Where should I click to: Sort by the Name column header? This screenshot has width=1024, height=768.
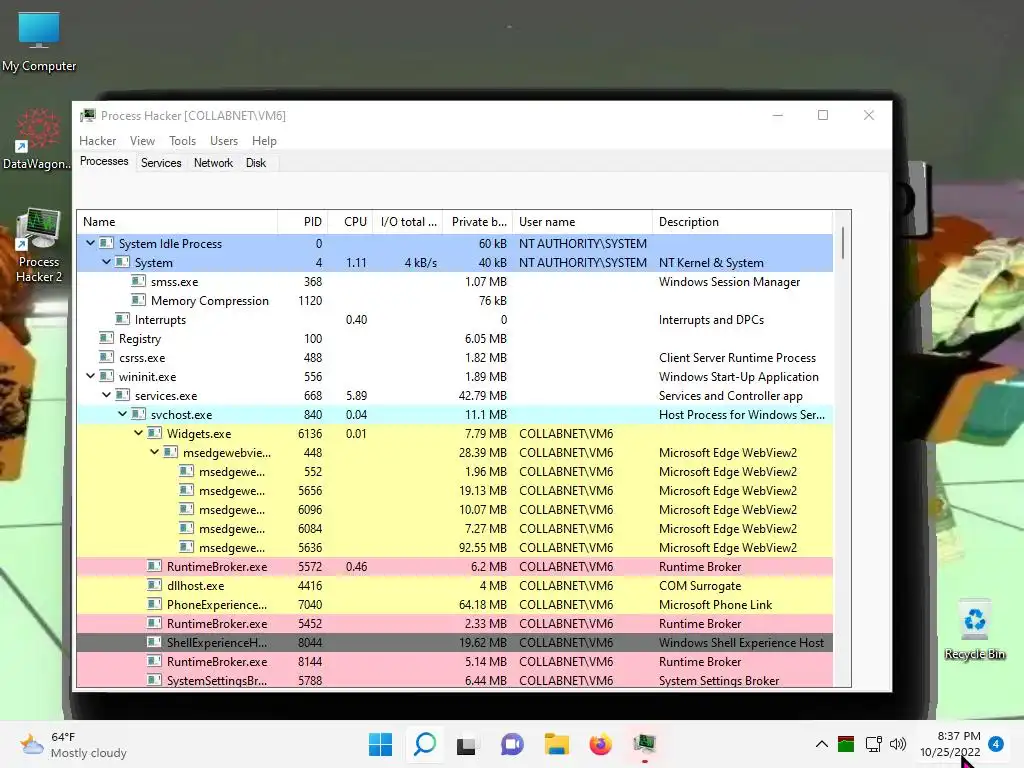point(178,222)
